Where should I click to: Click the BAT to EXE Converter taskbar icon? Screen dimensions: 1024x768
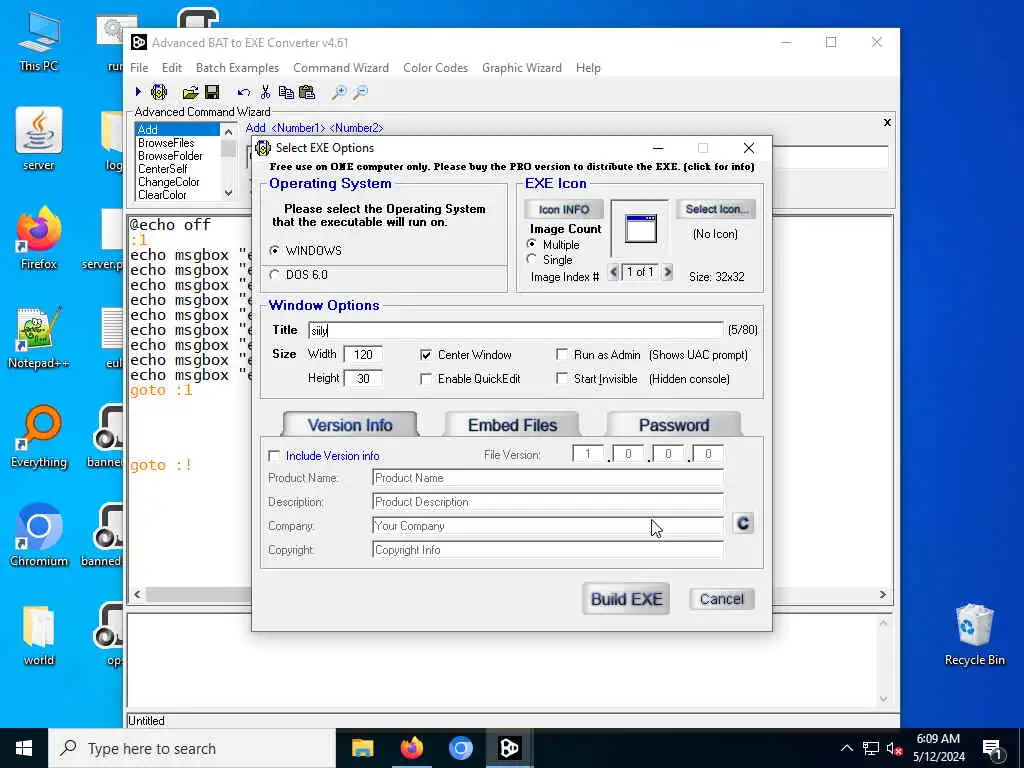click(509, 748)
